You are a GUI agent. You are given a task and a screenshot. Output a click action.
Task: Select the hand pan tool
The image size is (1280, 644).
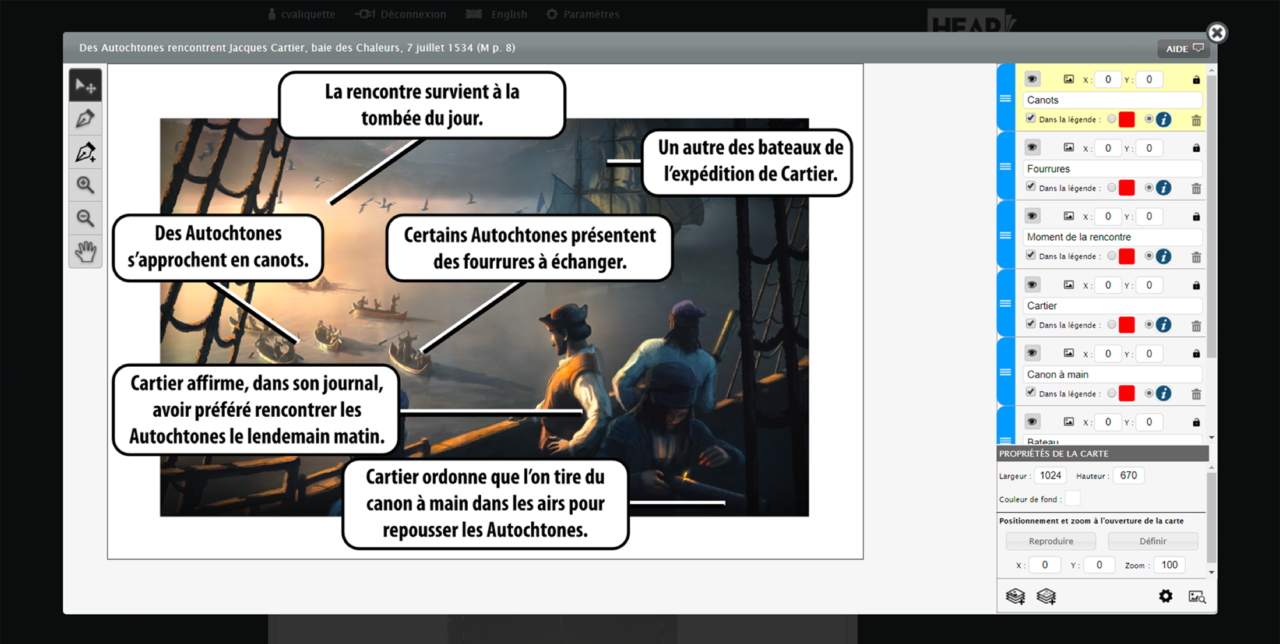[85, 251]
